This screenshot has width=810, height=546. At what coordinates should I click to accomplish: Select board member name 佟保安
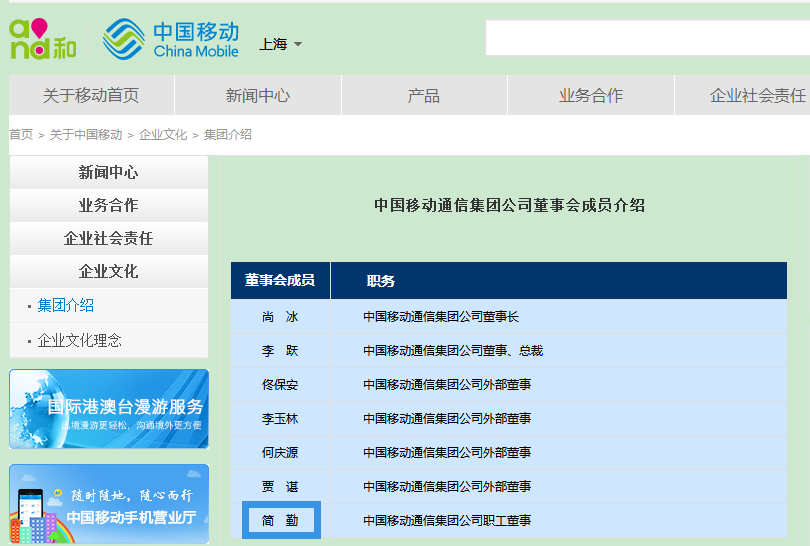point(280,385)
